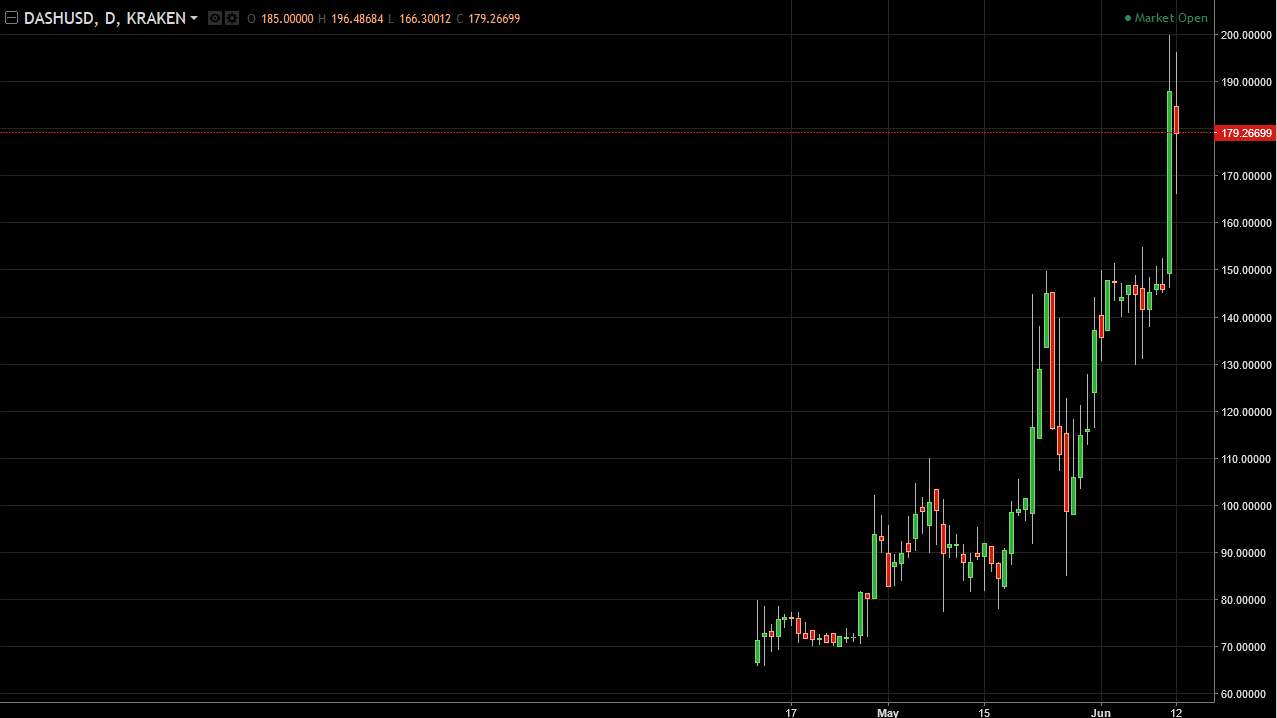
Task: Select the latest red candle near 185
Action: (x=1177, y=120)
